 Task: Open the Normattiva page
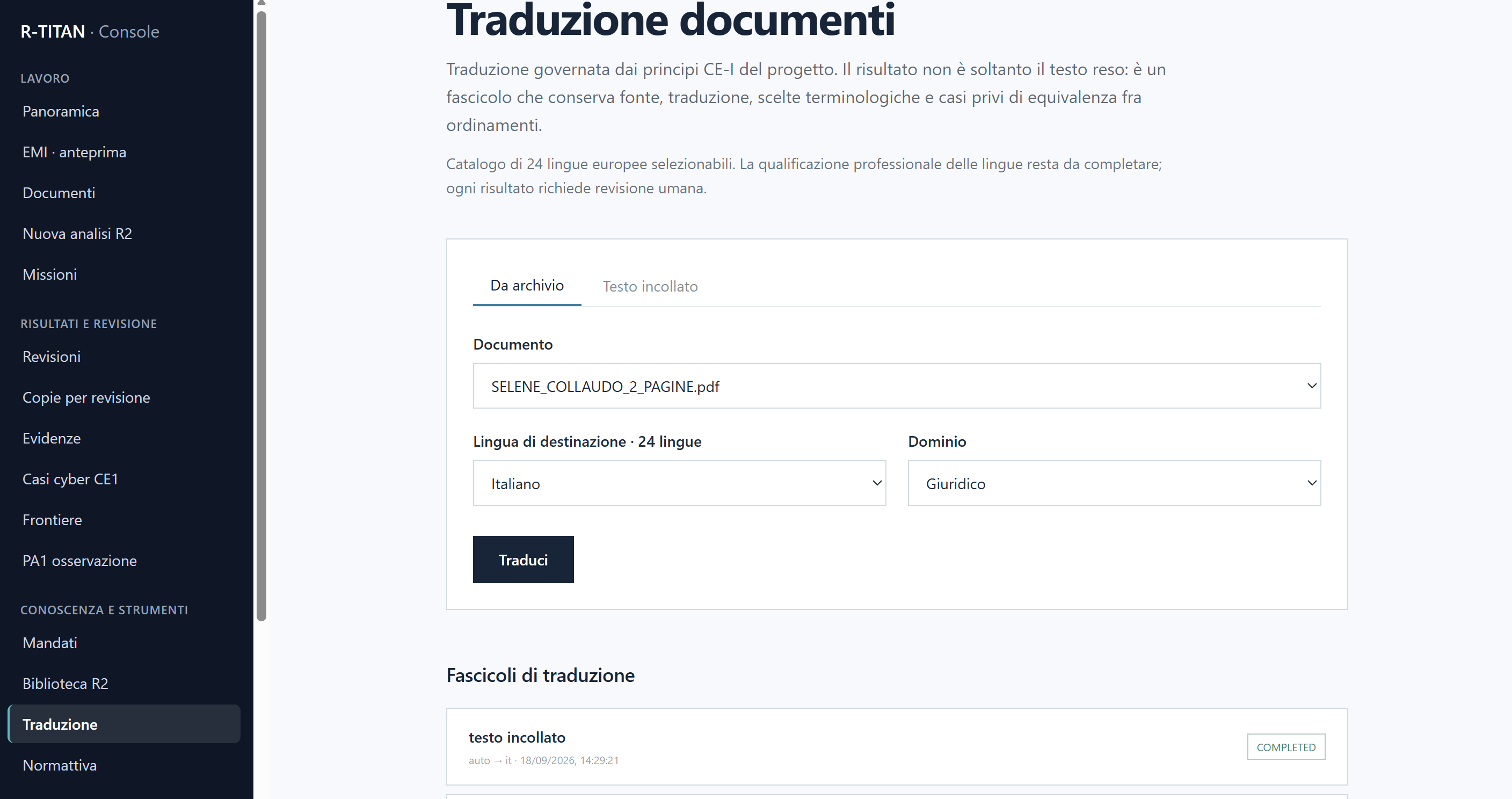(x=124, y=766)
